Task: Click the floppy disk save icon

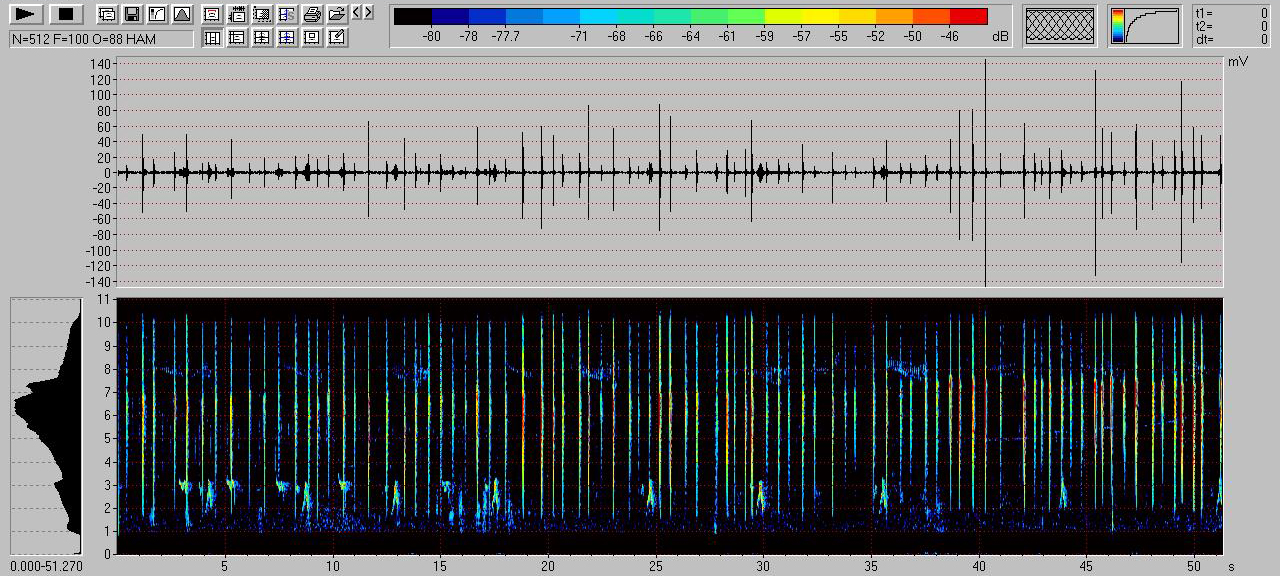Action: (x=132, y=14)
